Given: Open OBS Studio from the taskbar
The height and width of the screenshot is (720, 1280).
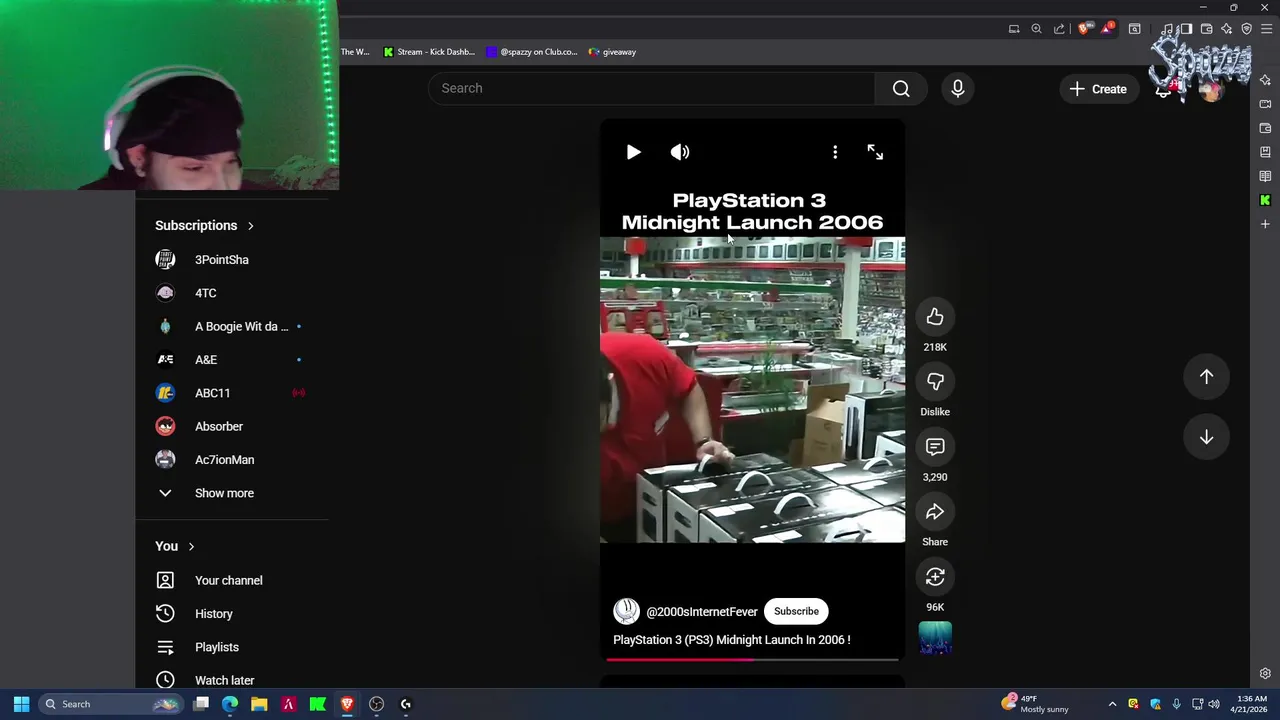Looking at the screenshot, I should 376,704.
